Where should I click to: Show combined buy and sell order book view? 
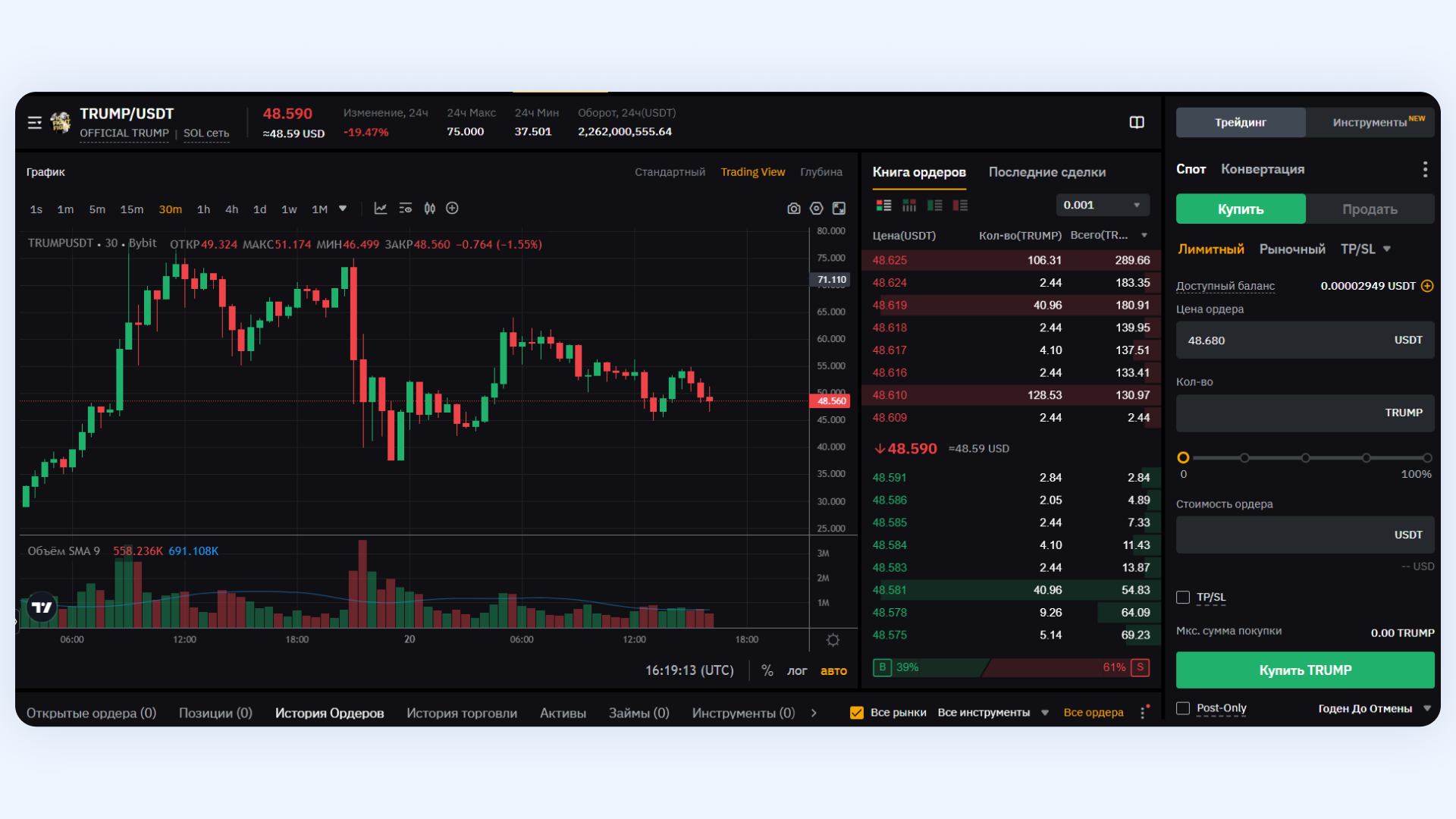[x=884, y=206]
